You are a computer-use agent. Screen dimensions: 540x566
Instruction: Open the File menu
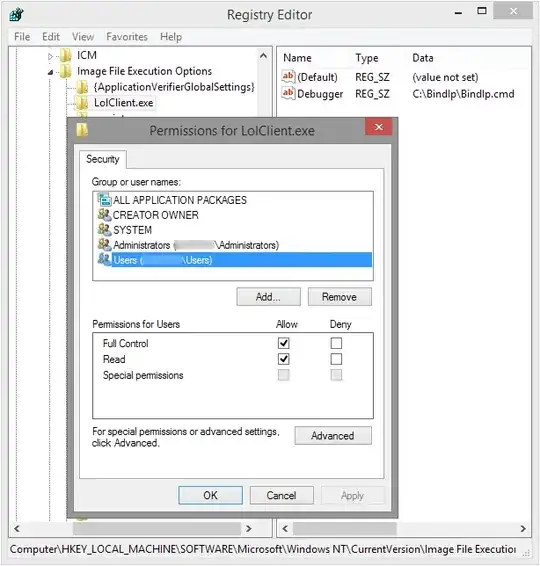22,37
